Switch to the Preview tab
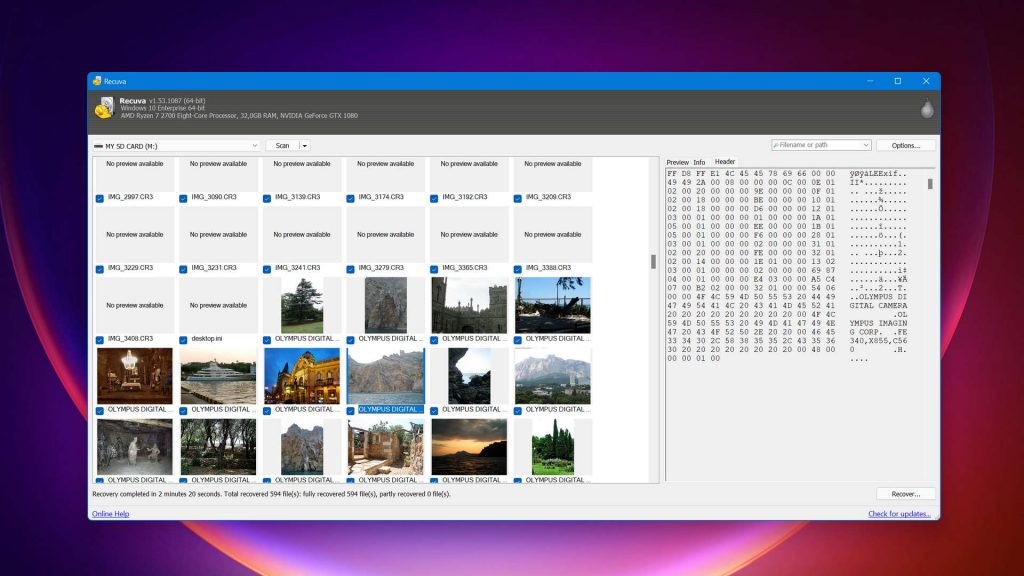1024x576 pixels. click(x=677, y=162)
